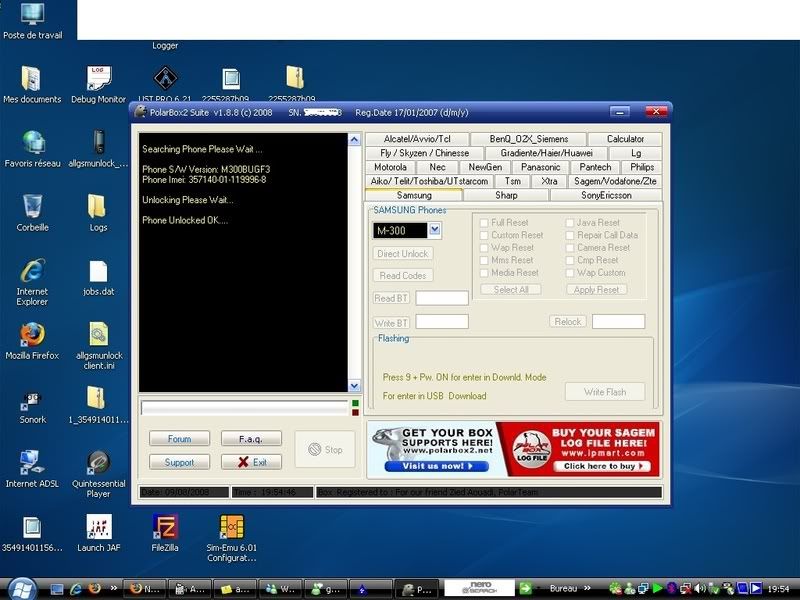Launch the JAF desktop shortcut
The height and width of the screenshot is (600, 800).
click(98, 533)
